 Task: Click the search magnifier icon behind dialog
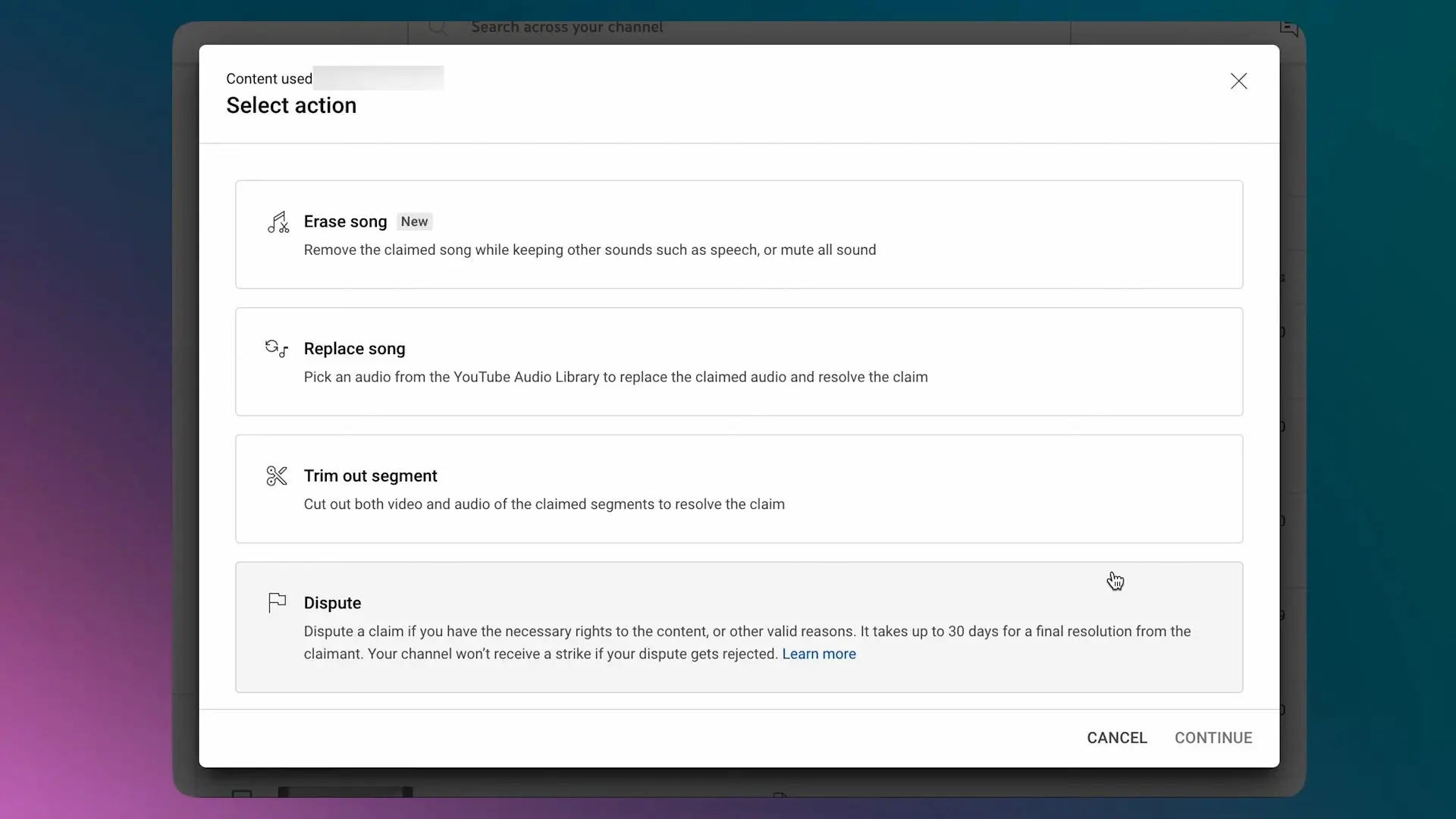tap(438, 28)
